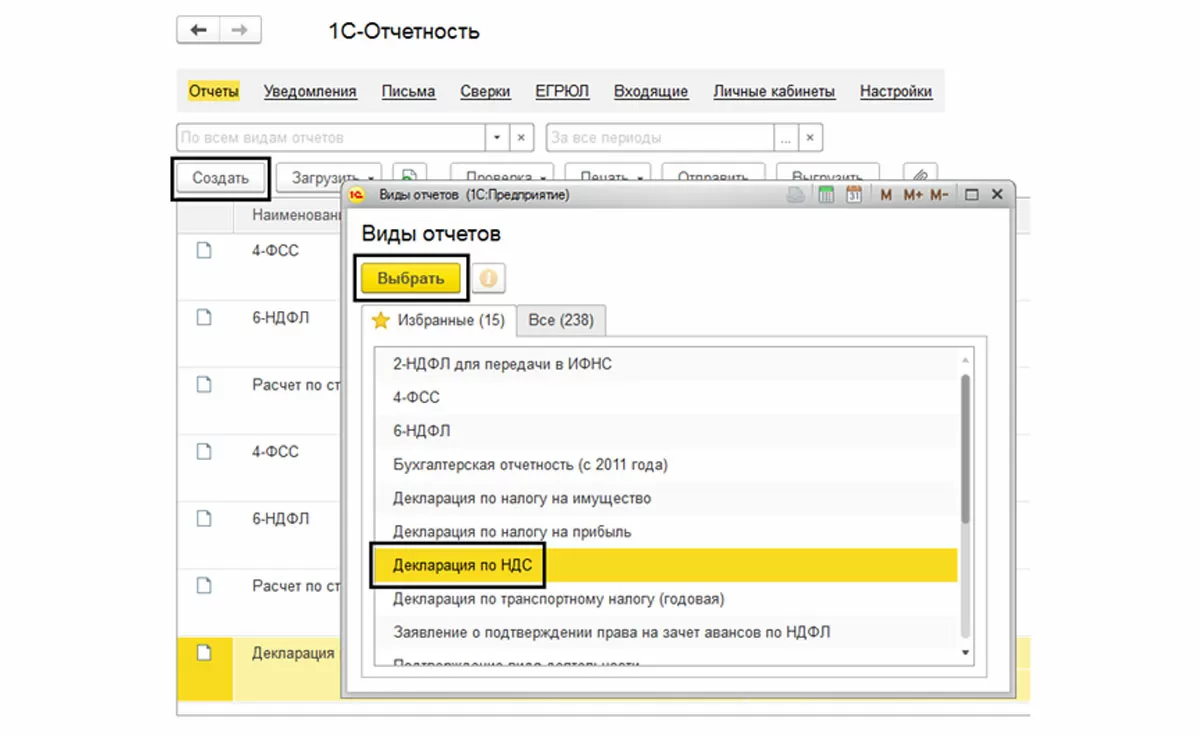Click into the За все периоды field
Viewport: 1200px width, 735px height.
coord(661,138)
